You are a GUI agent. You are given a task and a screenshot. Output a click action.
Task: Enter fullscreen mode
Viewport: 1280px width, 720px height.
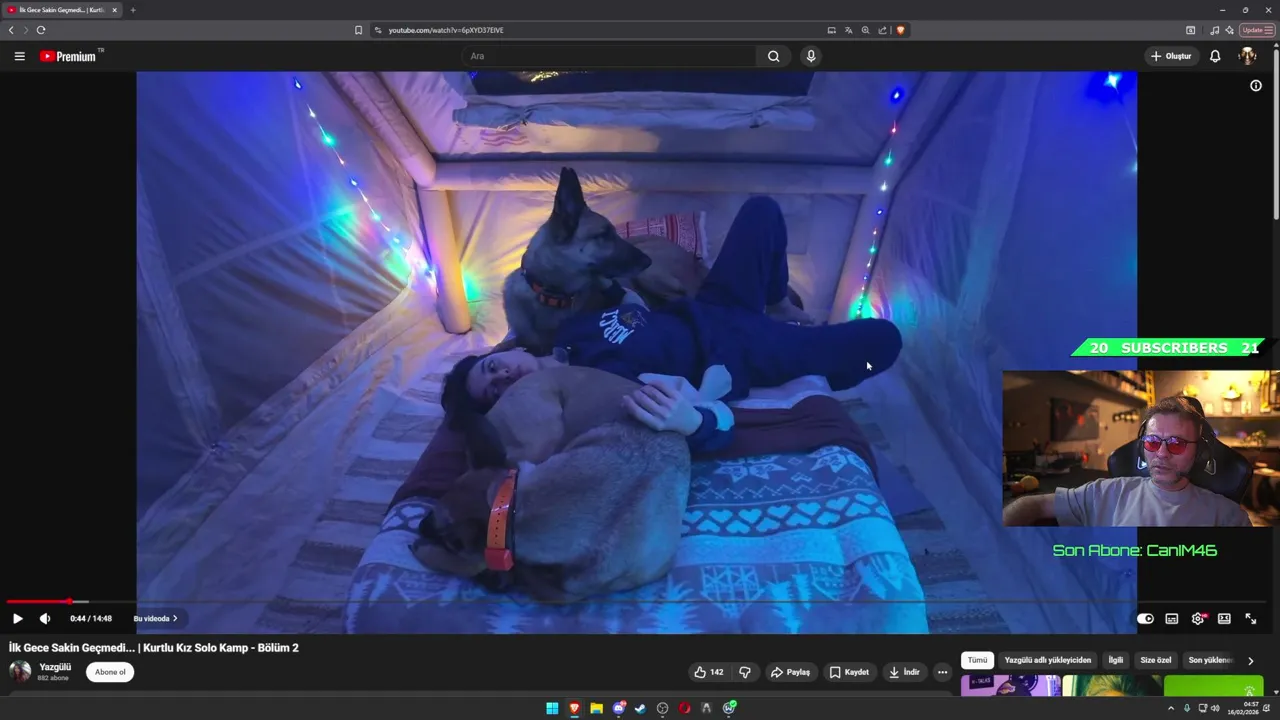tap(1250, 618)
